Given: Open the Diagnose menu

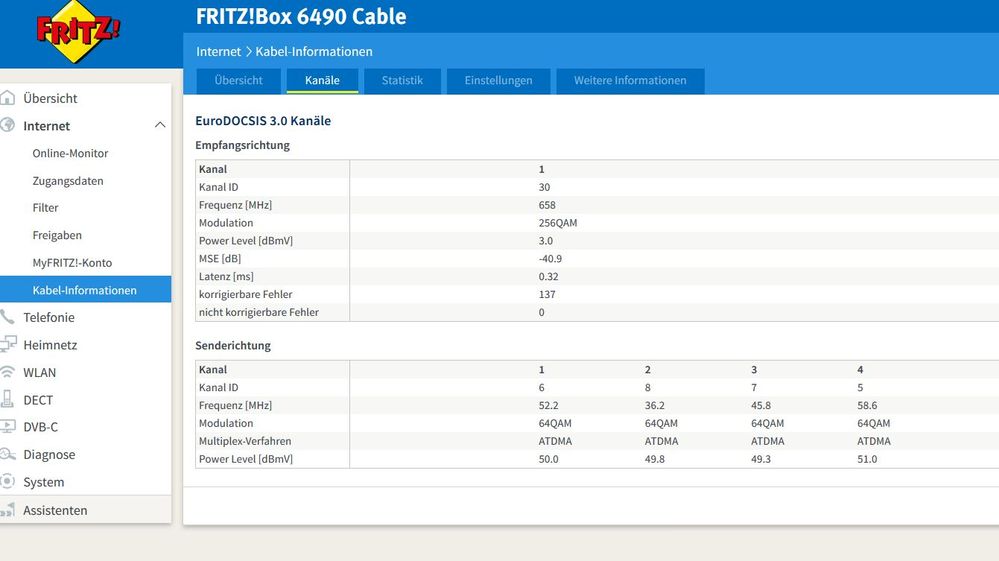Looking at the screenshot, I should click(49, 455).
